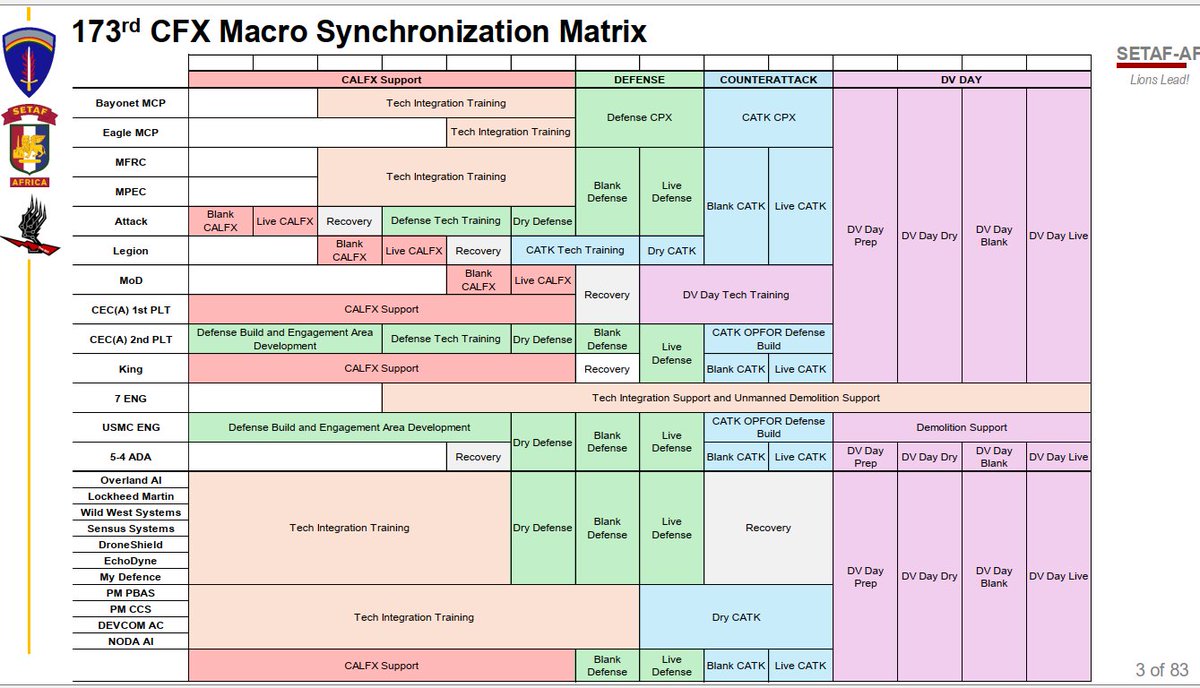Click the Lockheed Martin vendor label
The width and height of the screenshot is (1200, 688).
point(130,496)
